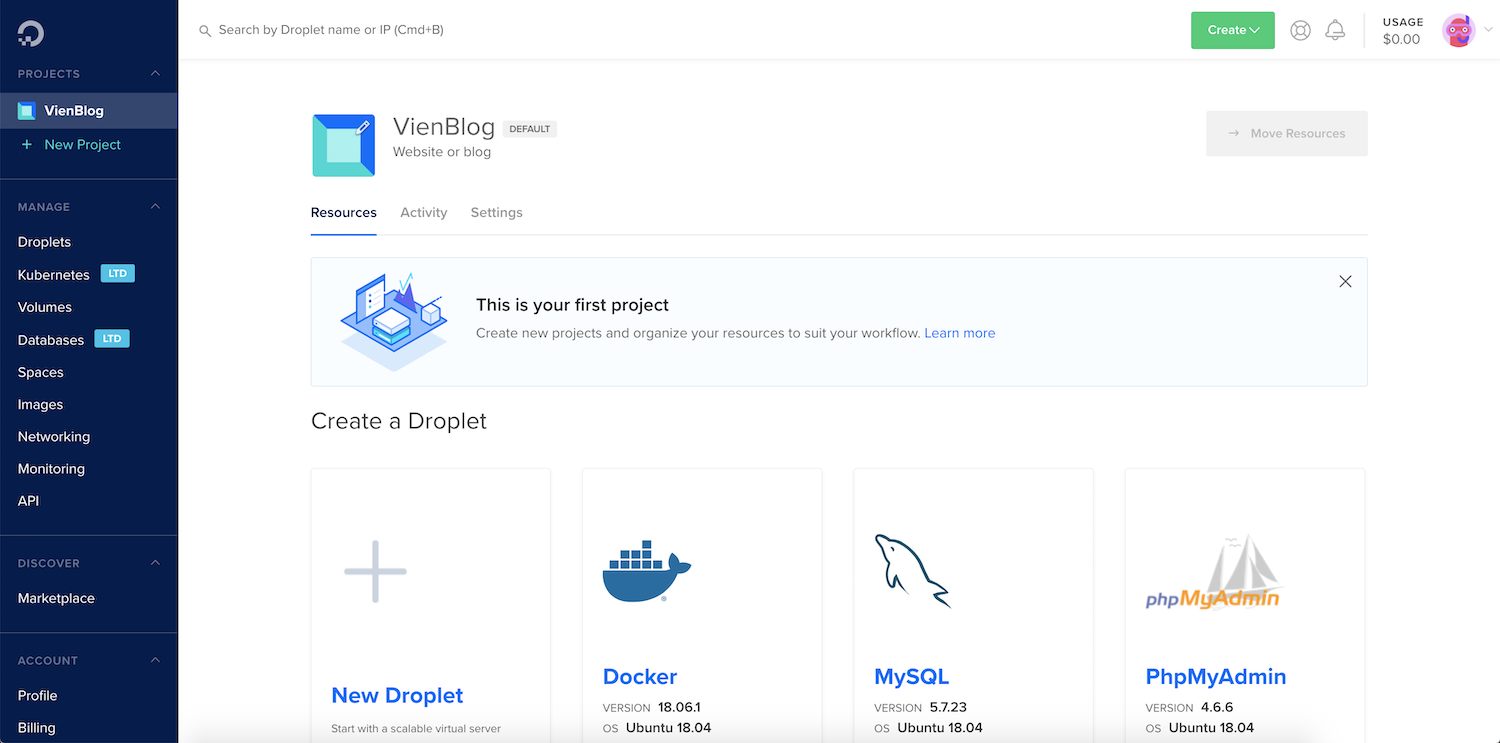Click the Move Resources button
Image resolution: width=1500 pixels, height=743 pixels.
click(x=1287, y=133)
